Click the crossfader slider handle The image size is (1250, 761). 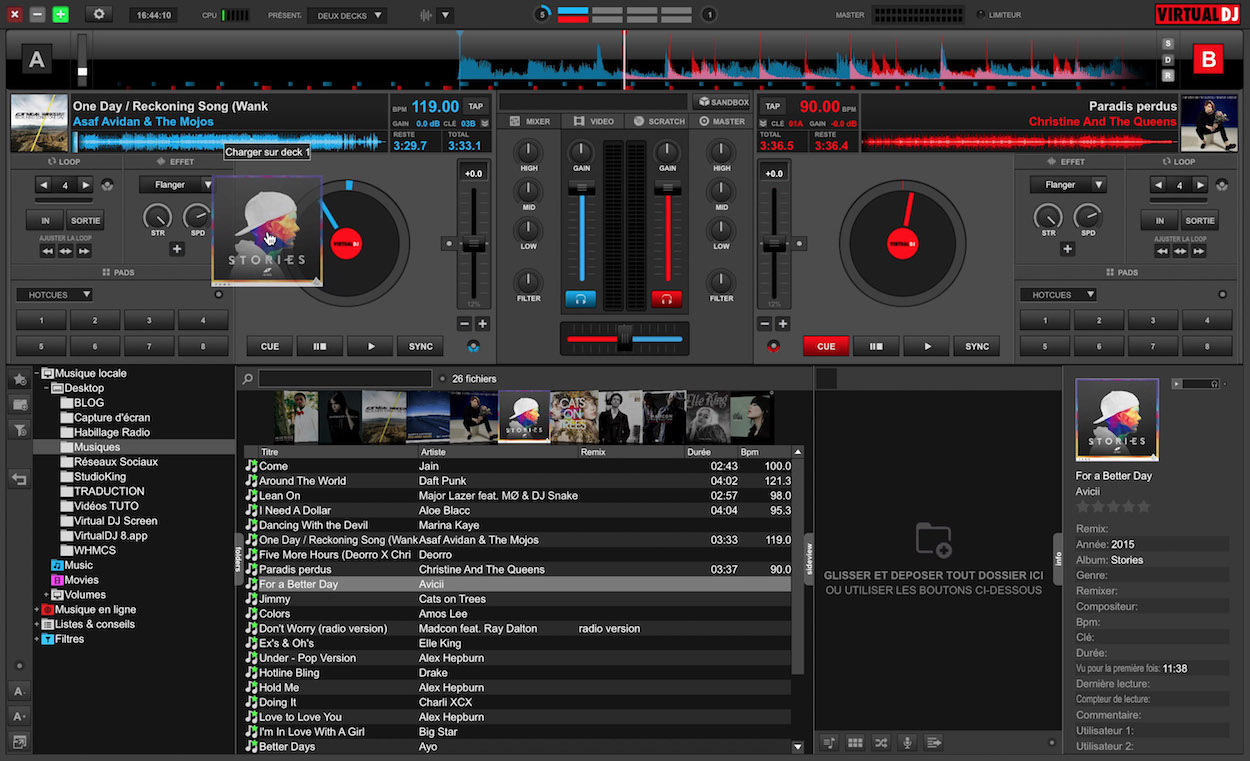click(625, 339)
